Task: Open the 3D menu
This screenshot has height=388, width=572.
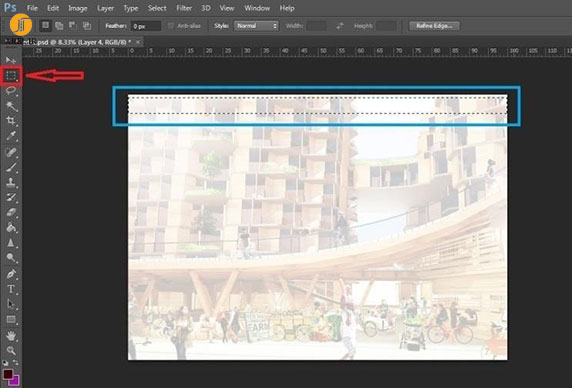Action: click(206, 8)
